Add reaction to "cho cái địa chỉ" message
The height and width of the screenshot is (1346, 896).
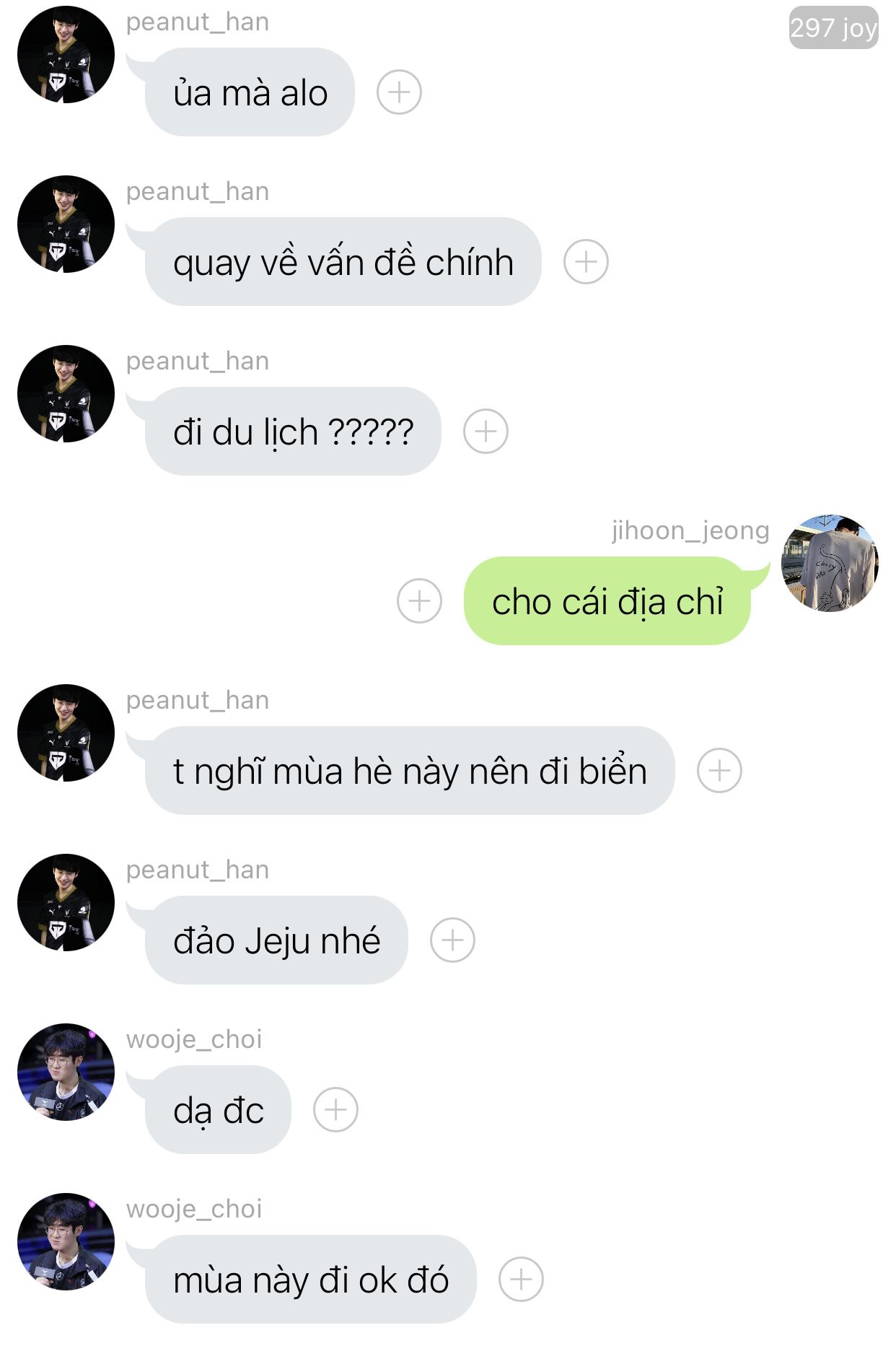pyautogui.click(x=420, y=600)
